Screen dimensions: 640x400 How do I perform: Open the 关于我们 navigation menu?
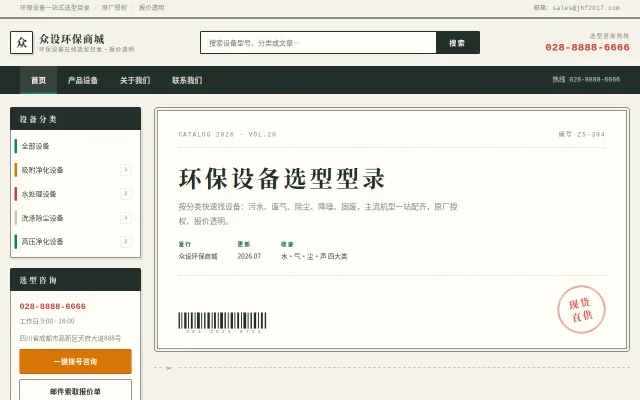[135, 80]
